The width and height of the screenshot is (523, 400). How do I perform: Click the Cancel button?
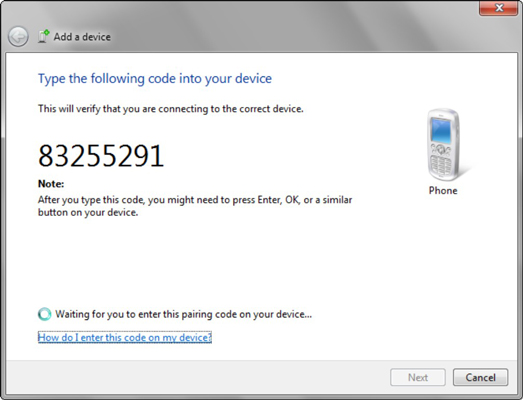tap(480, 377)
